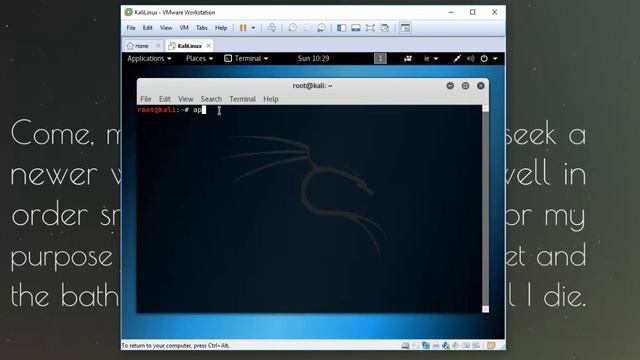The width and height of the screenshot is (640, 360).
Task: Open VMware Tabs menu
Action: click(202, 28)
